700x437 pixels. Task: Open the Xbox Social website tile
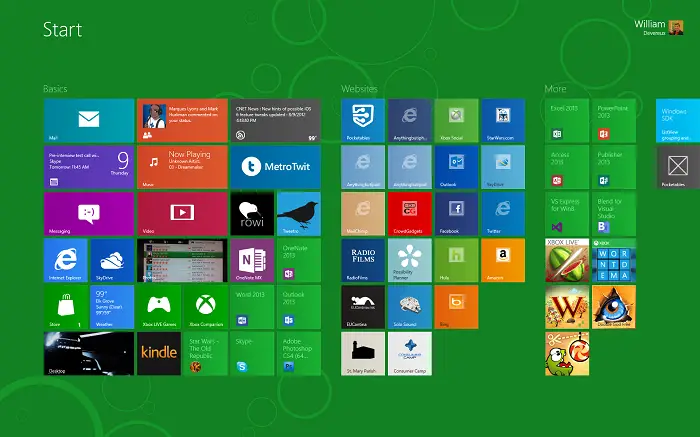click(x=456, y=121)
